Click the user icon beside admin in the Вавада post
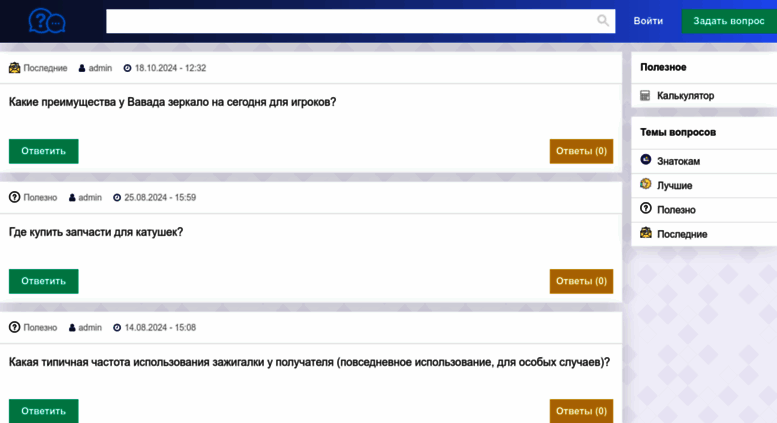Viewport: 777px width, 423px height. [x=82, y=68]
